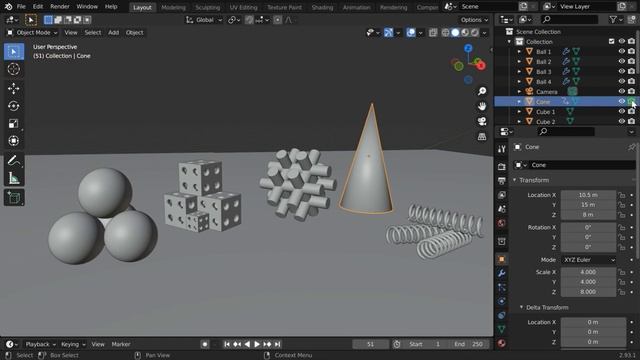The width and height of the screenshot is (640, 360).
Task: Select the Move tool
Action: (x=14, y=89)
